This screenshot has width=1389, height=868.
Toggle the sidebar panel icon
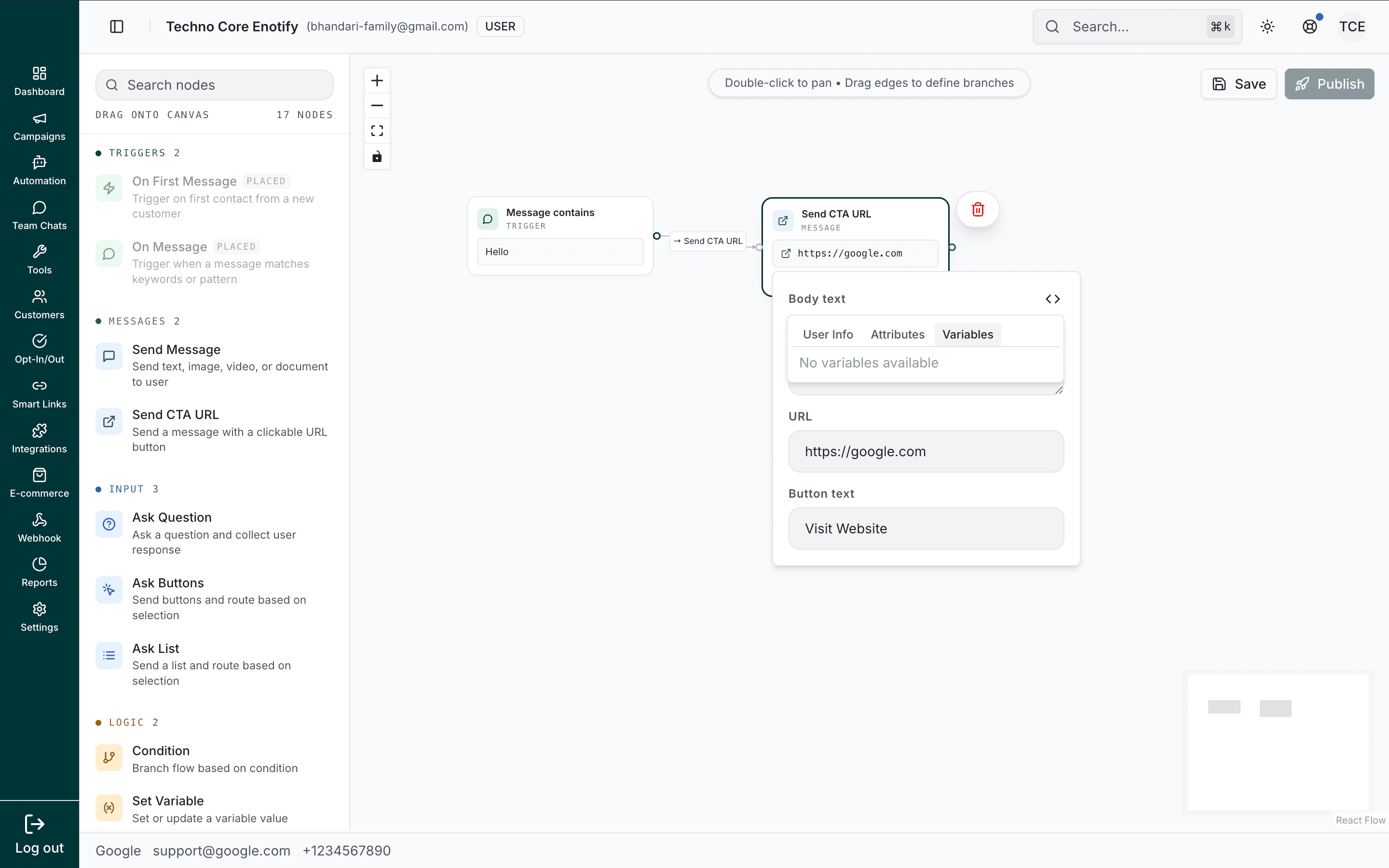tap(117, 27)
